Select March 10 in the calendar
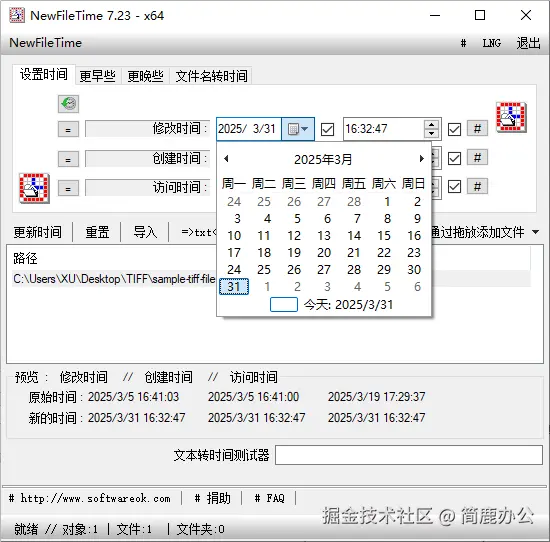This screenshot has width=550, height=542. [234, 235]
